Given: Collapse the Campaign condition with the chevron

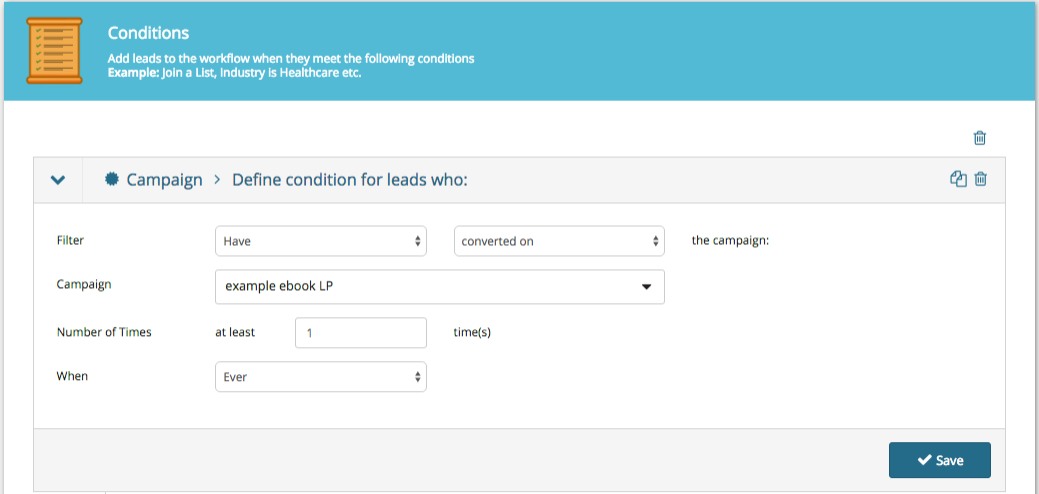Looking at the screenshot, I should (58, 179).
